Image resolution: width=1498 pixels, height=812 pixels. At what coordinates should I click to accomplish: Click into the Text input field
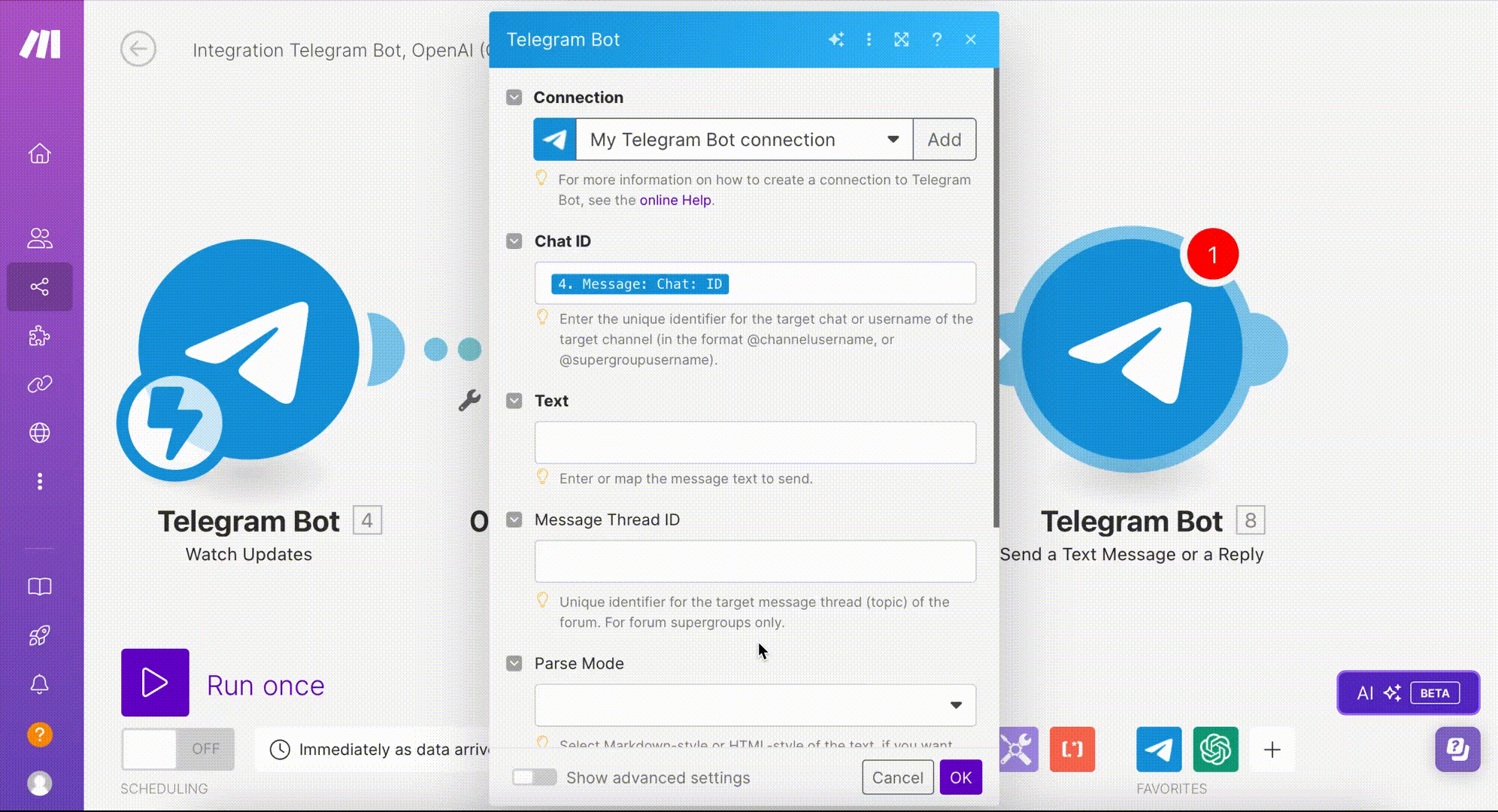coord(755,442)
